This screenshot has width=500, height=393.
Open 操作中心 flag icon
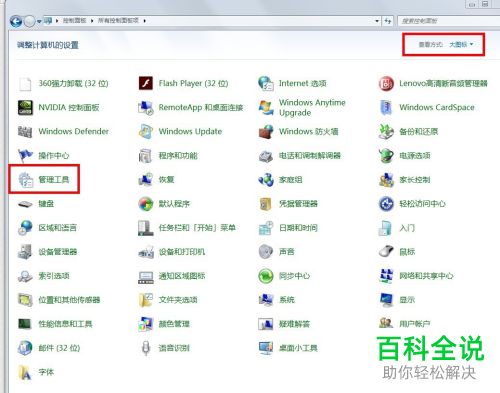point(25,155)
